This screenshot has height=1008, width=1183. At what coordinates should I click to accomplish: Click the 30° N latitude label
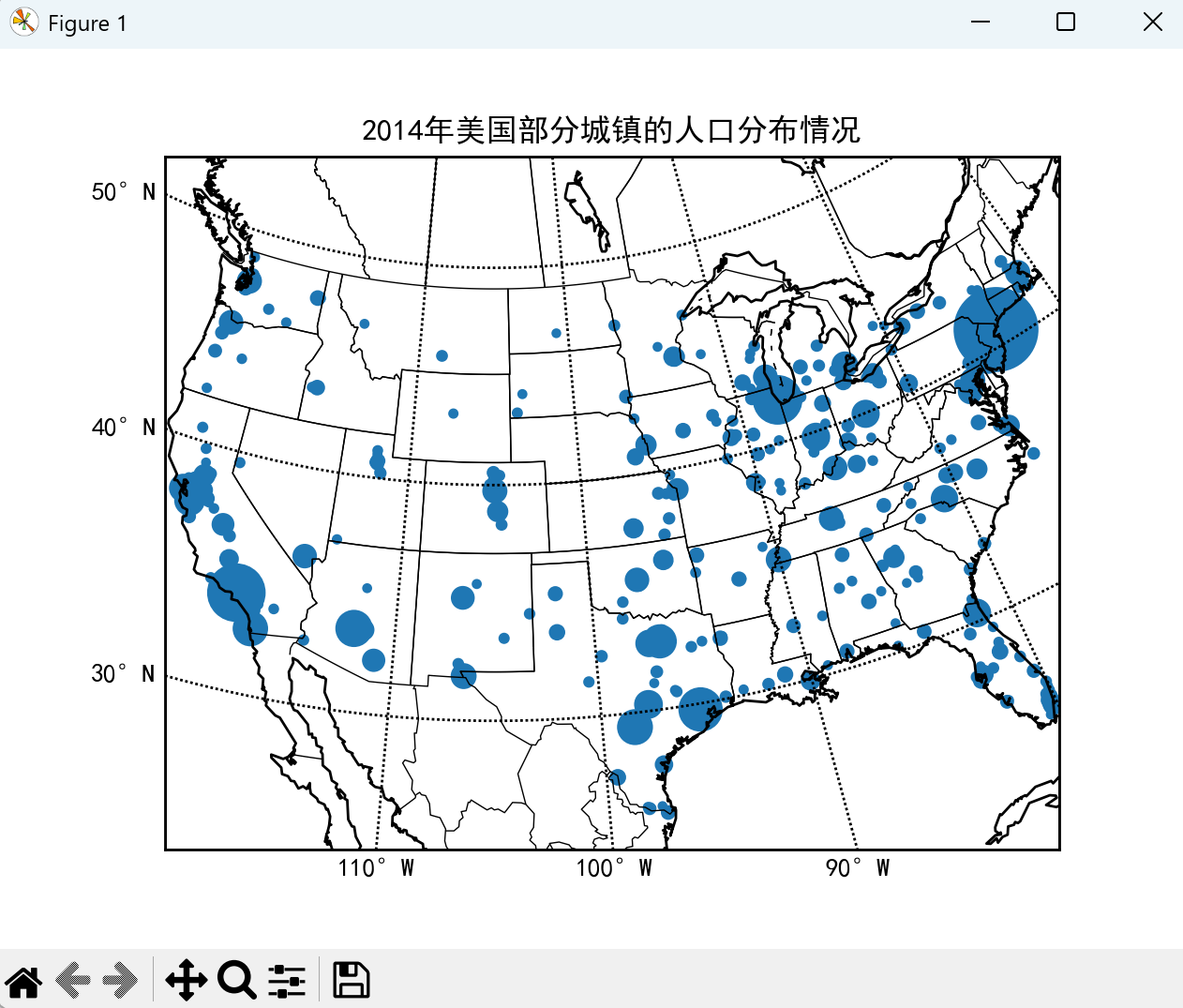coord(124,674)
